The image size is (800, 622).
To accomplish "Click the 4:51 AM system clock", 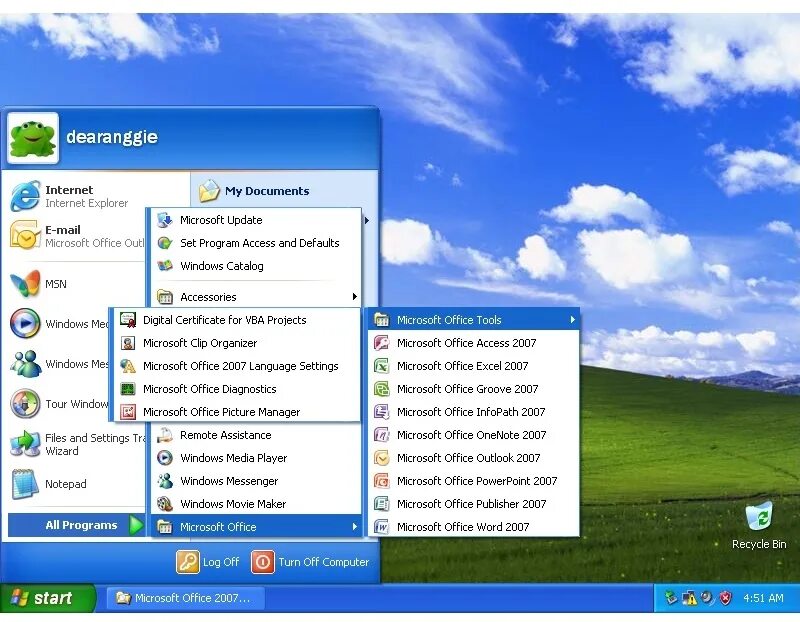I will [763, 598].
